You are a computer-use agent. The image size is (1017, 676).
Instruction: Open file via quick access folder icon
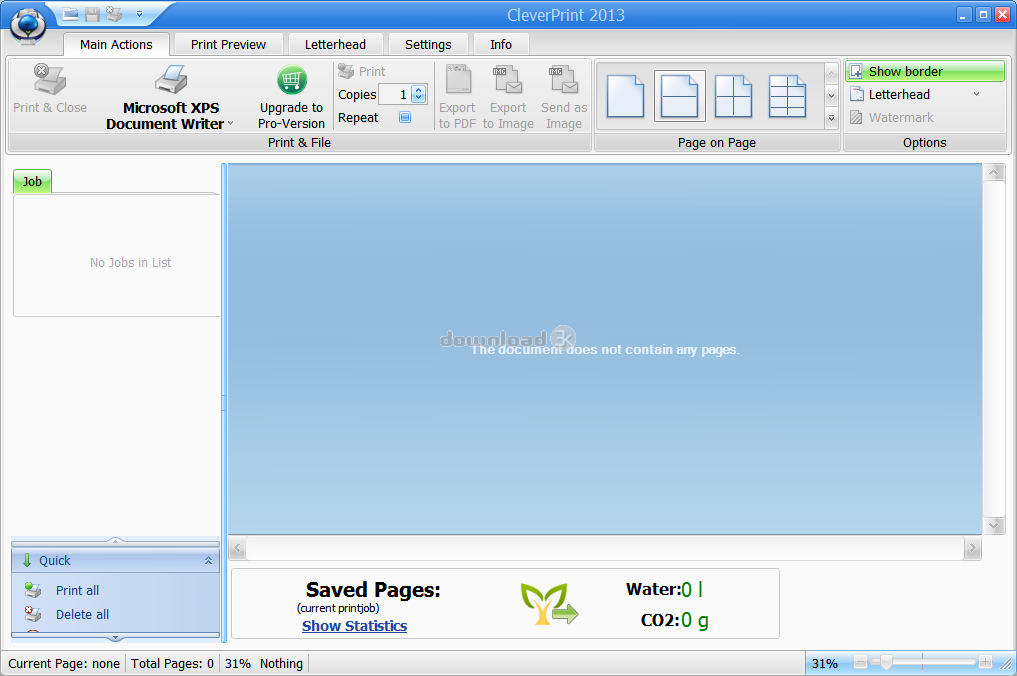pyautogui.click(x=70, y=14)
